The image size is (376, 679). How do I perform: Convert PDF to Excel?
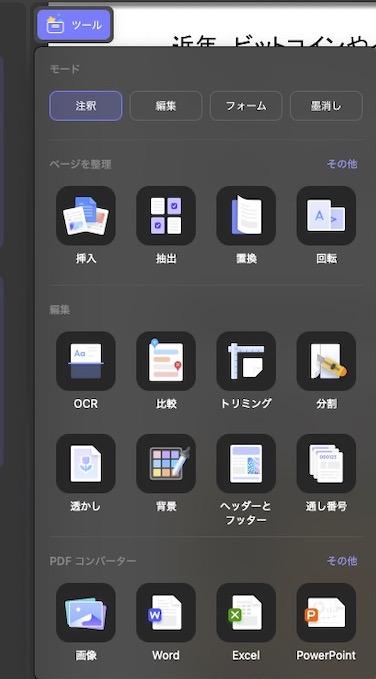pyautogui.click(x=246, y=612)
